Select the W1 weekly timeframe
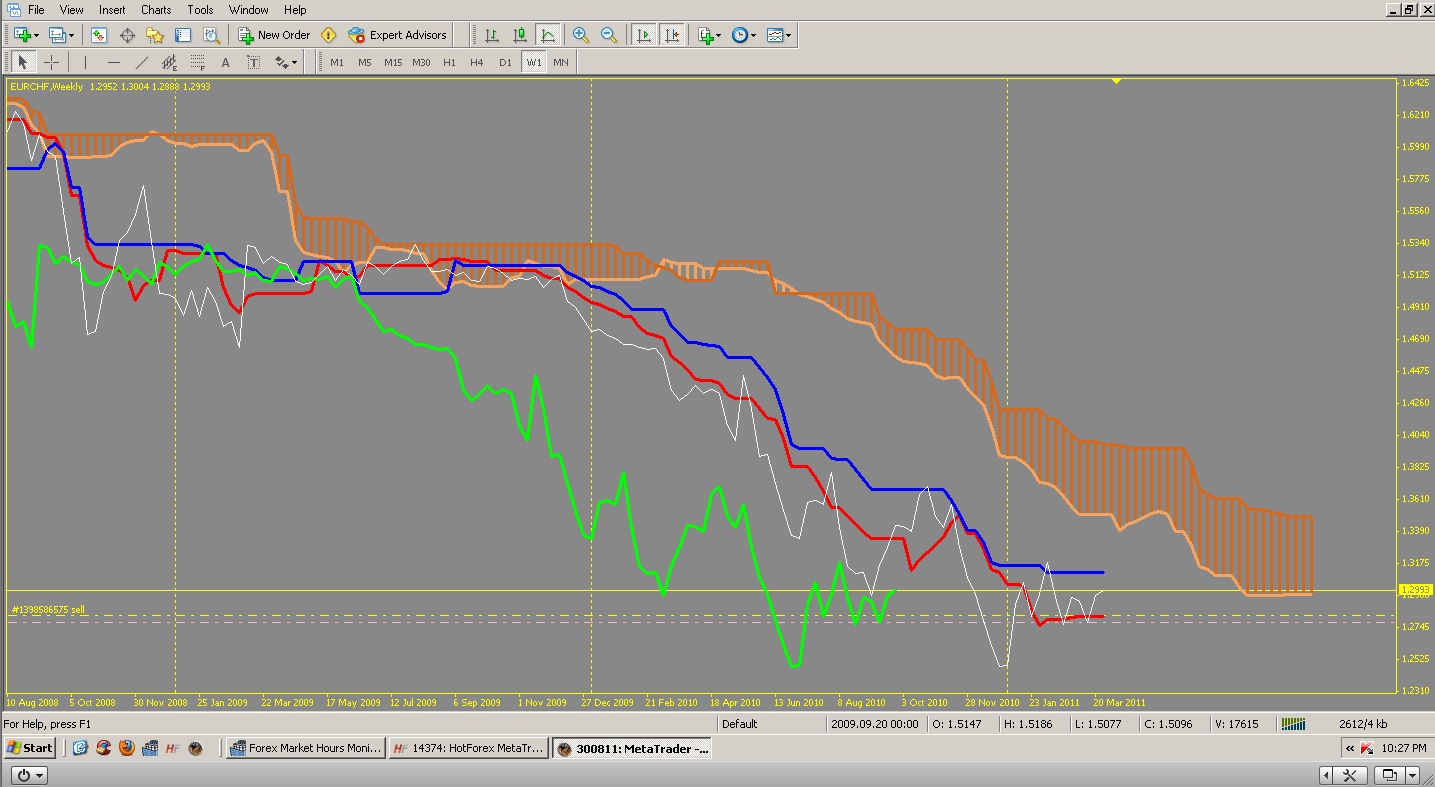The width and height of the screenshot is (1435, 787). point(534,62)
